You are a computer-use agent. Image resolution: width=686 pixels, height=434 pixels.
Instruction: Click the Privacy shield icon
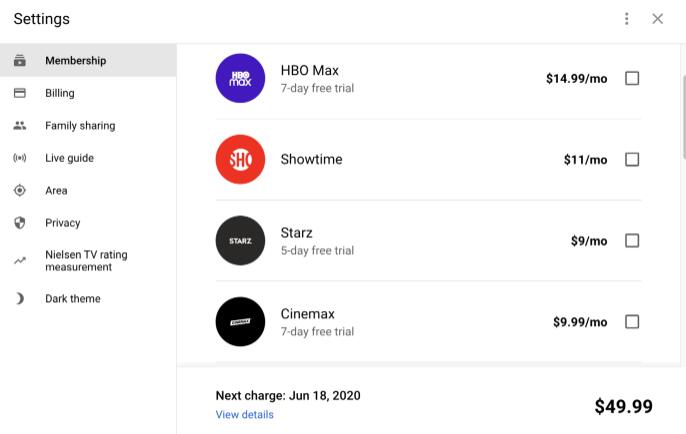tap(20, 223)
